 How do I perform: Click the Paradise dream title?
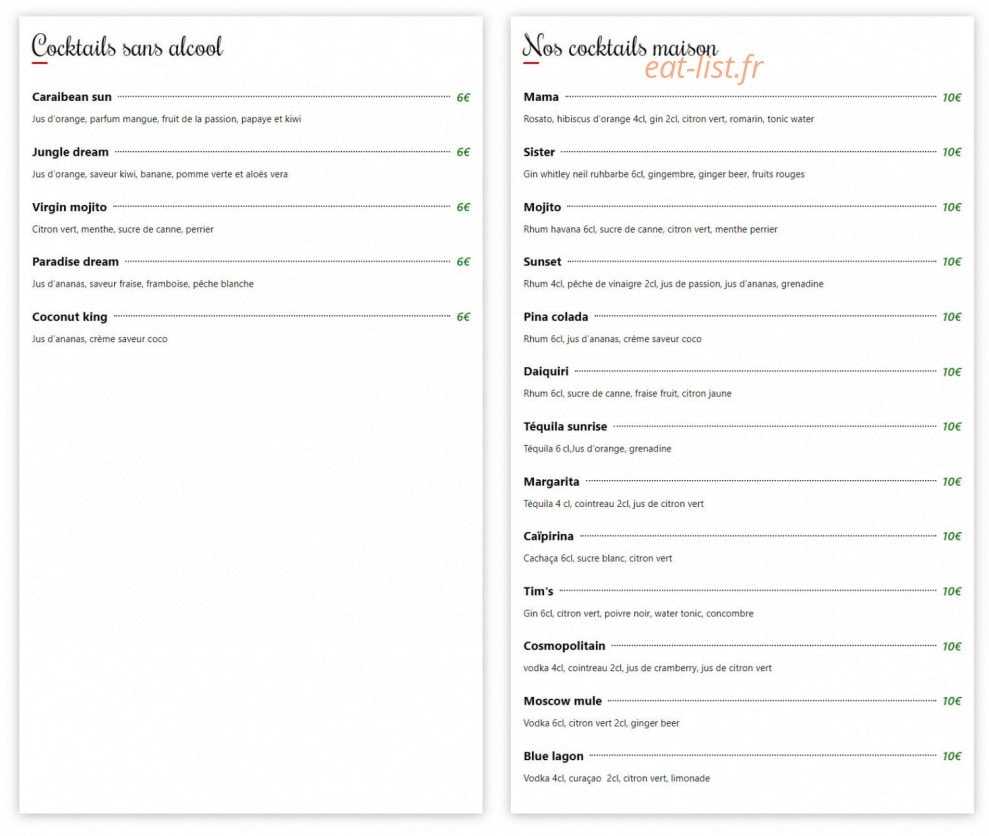point(75,262)
